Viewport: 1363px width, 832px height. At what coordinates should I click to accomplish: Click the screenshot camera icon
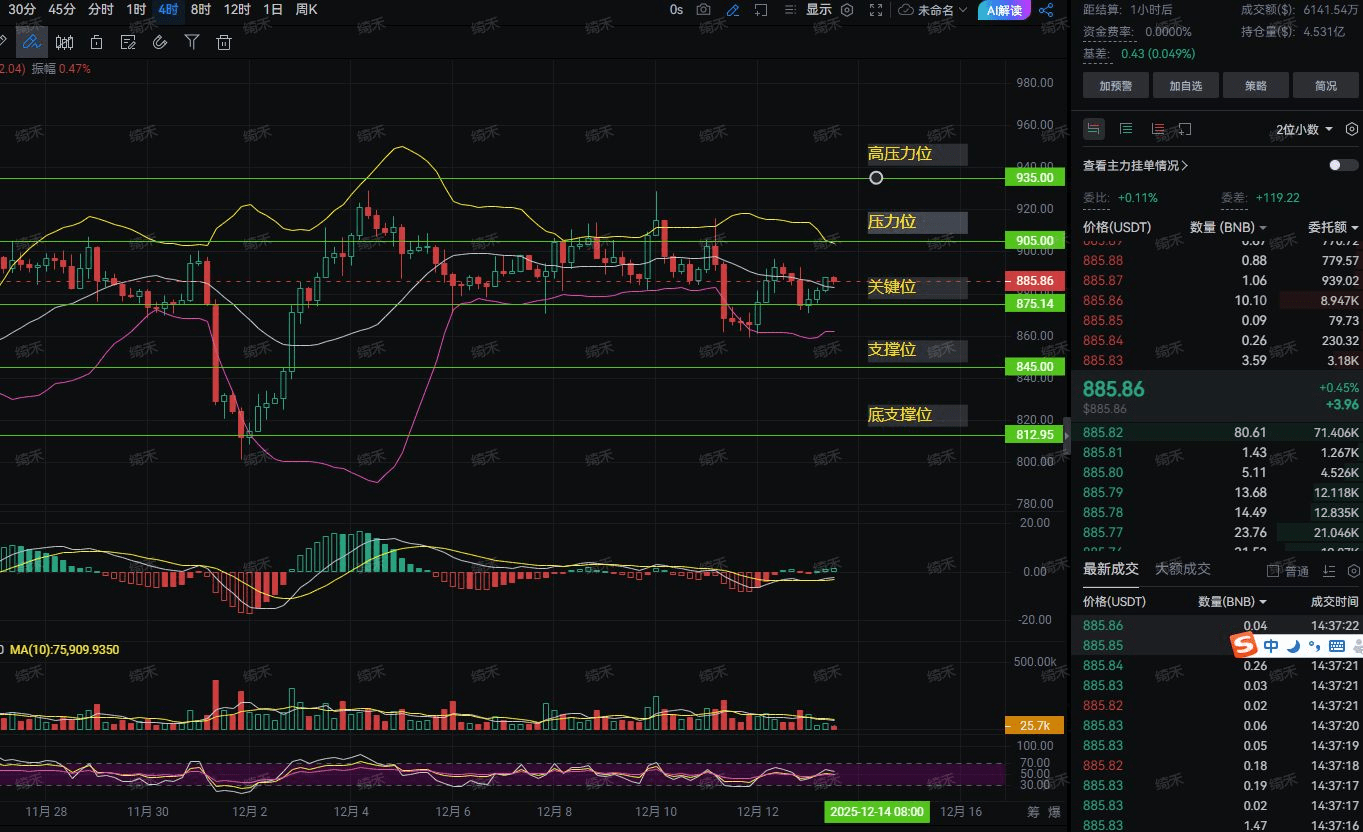(704, 10)
